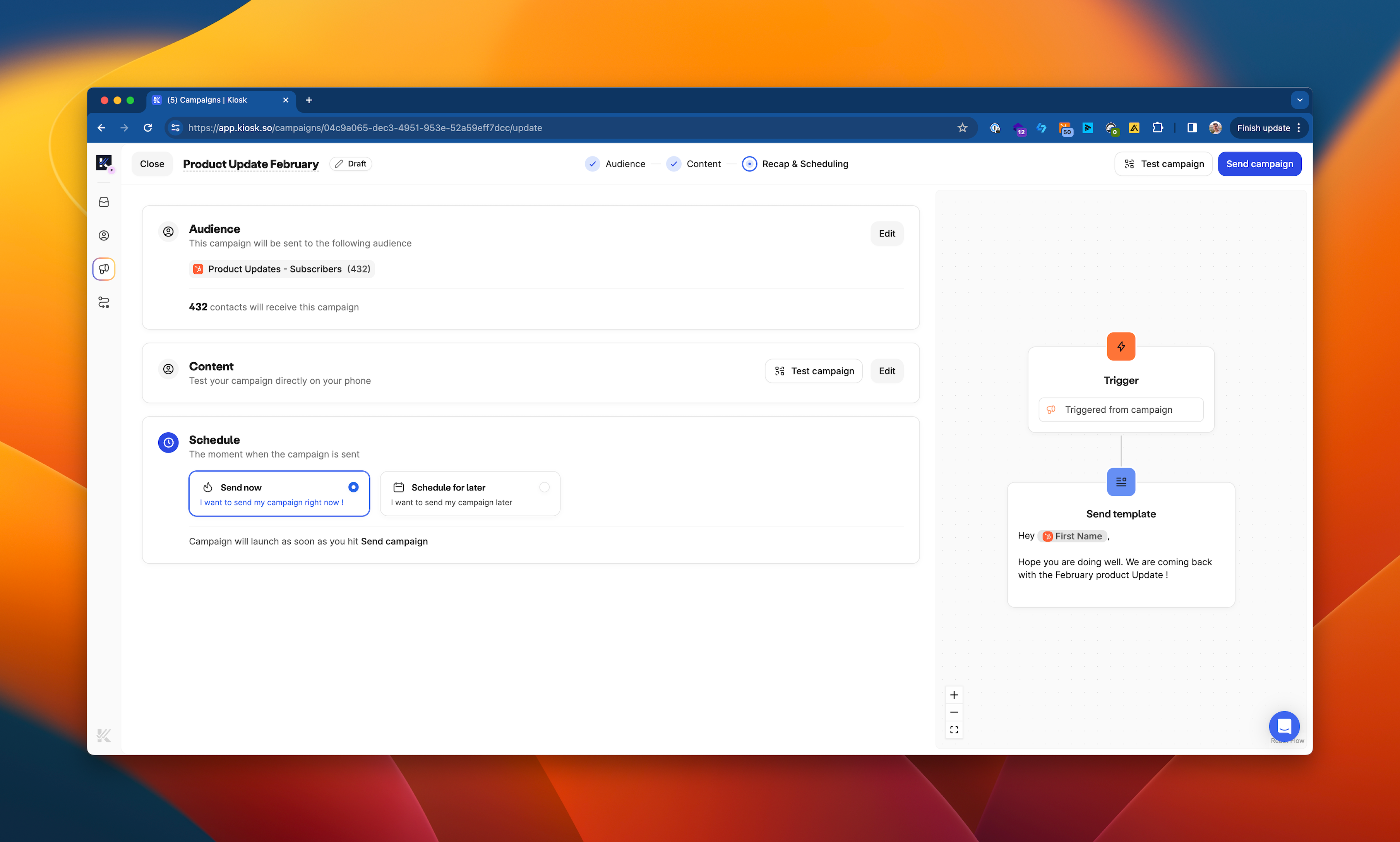Edit the Audience section
Image resolution: width=1400 pixels, height=842 pixels.
(887, 234)
